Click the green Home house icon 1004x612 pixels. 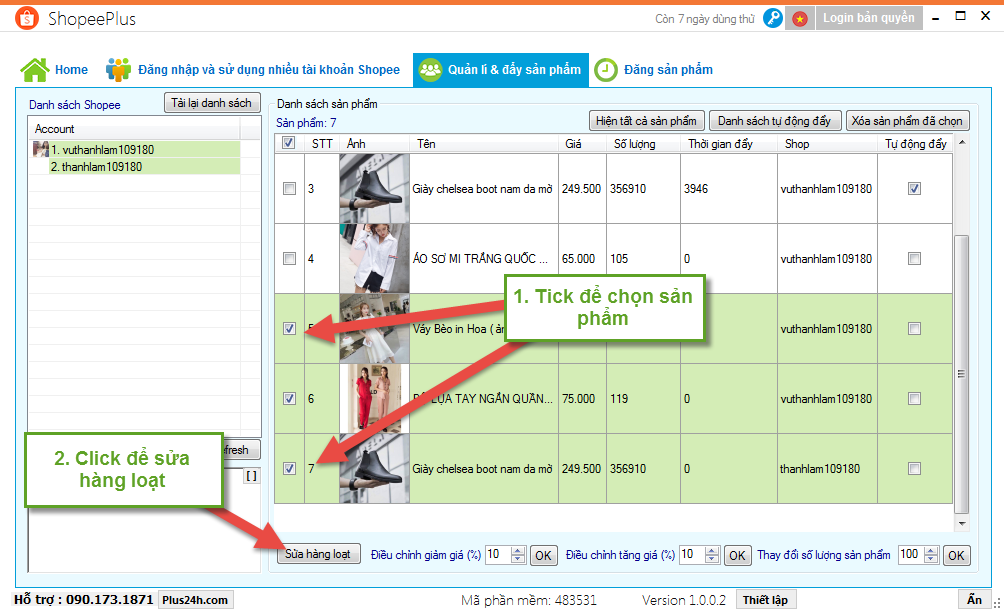[34, 70]
